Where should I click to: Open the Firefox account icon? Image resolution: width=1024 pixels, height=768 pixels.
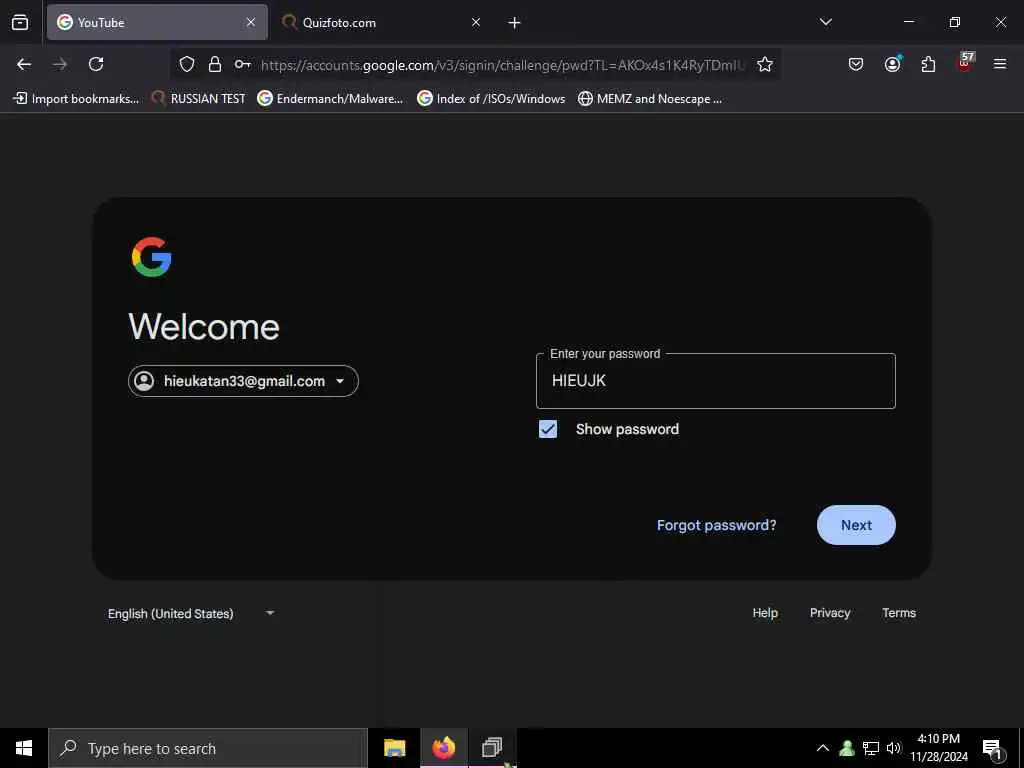pos(892,64)
